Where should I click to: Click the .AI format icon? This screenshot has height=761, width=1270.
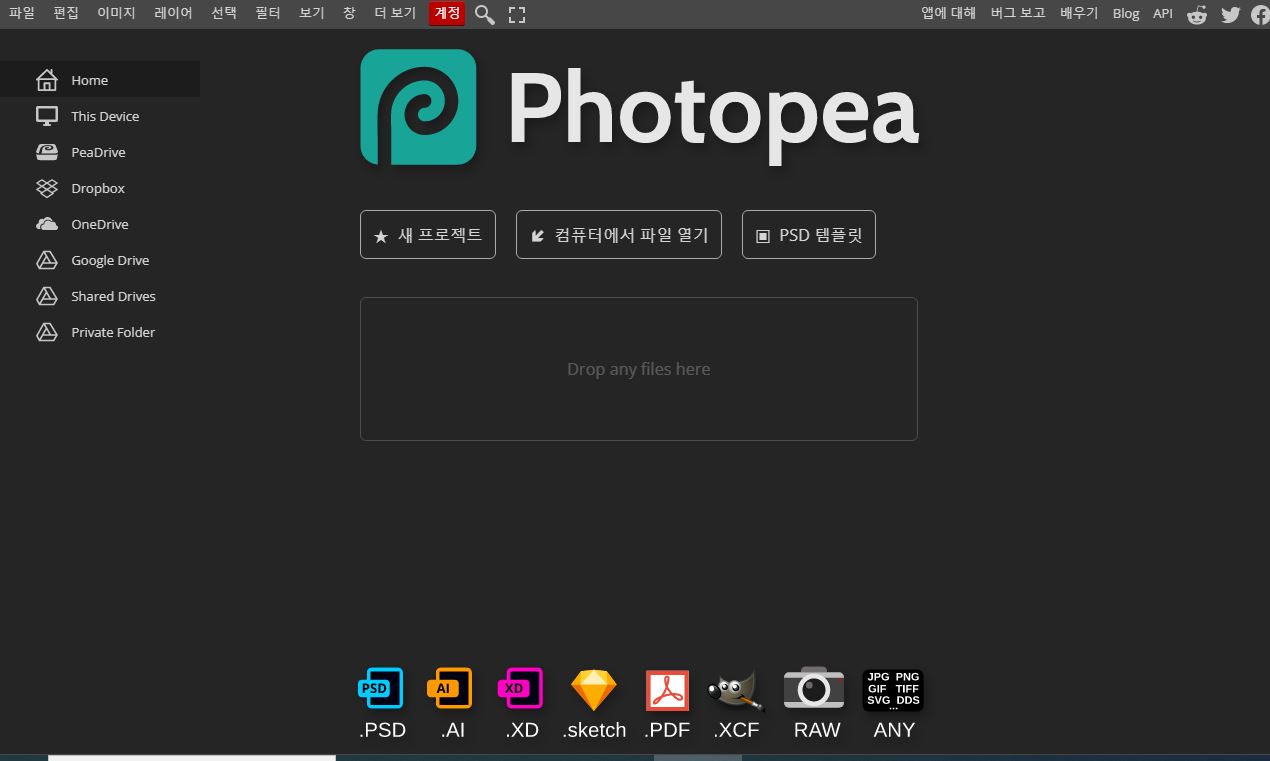450,688
